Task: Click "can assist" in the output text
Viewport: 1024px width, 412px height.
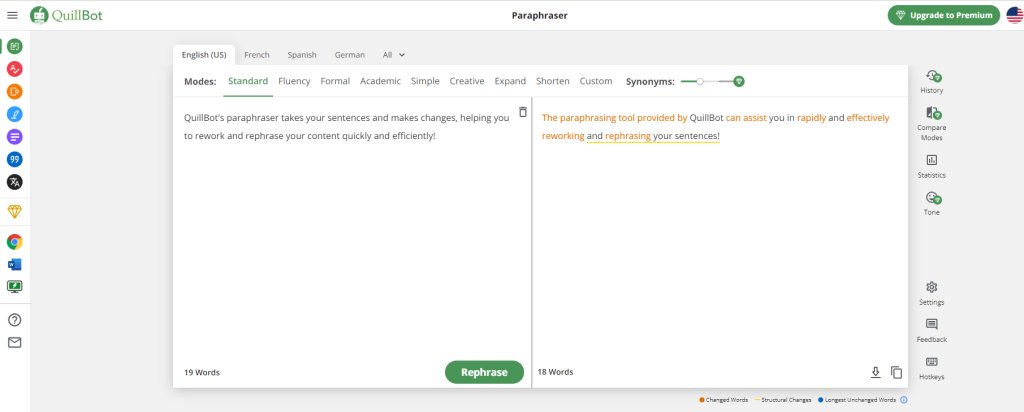Action: click(x=746, y=118)
